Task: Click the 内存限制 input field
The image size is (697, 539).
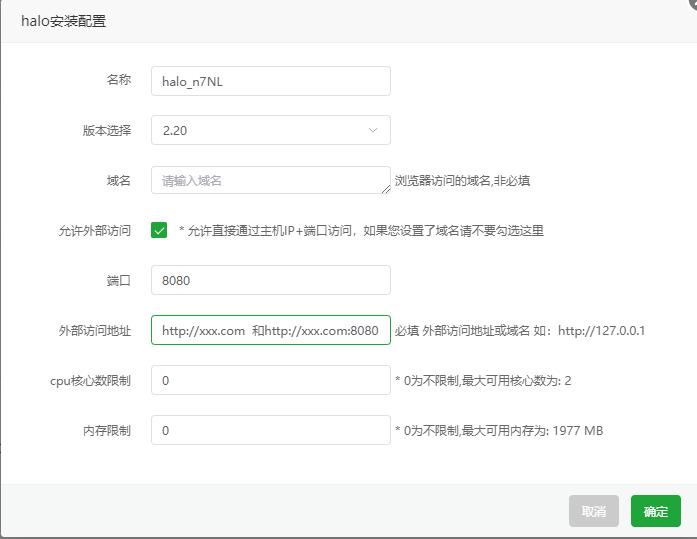Action: click(271, 430)
